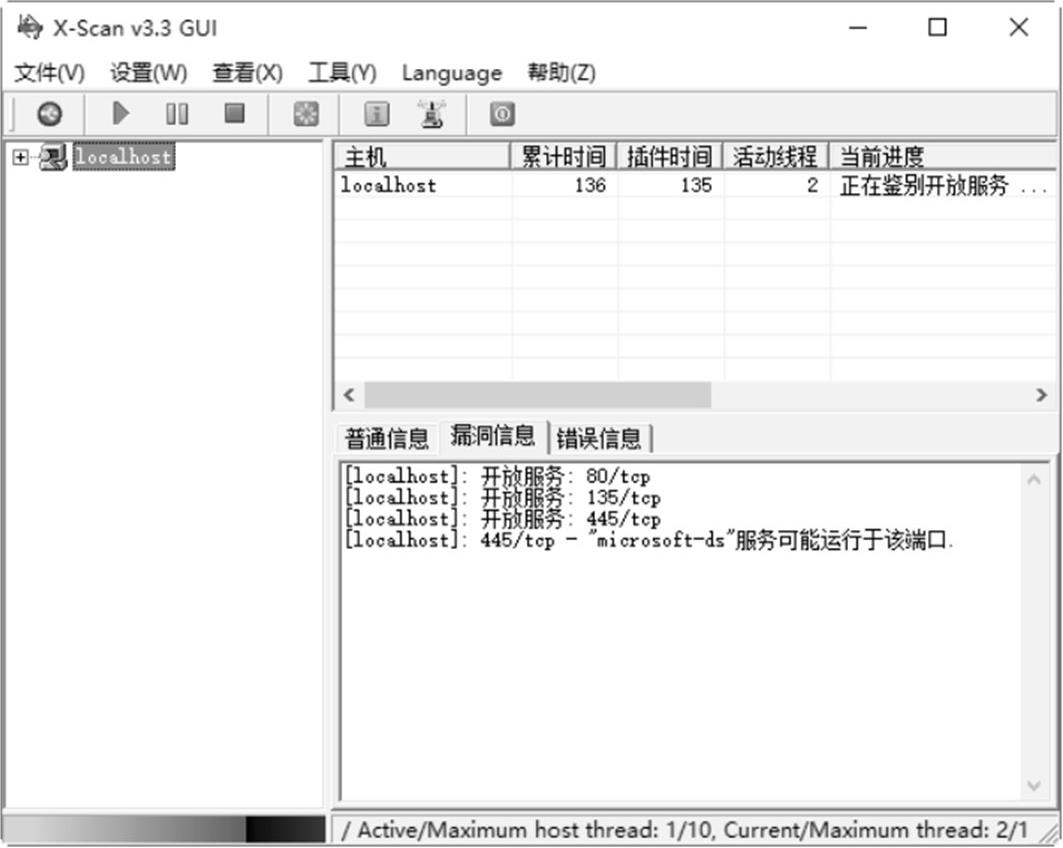Click the info 'i' toolbar icon
The height and width of the screenshot is (848, 1063).
coord(376,114)
